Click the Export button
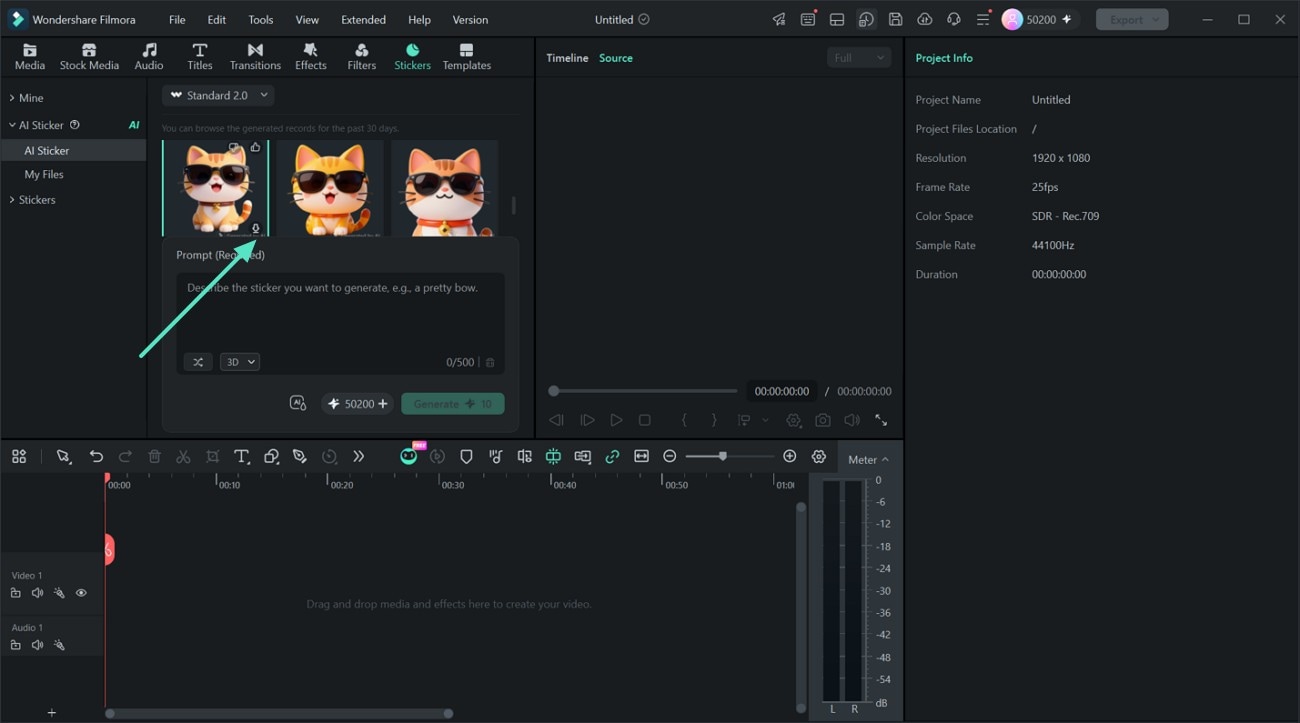The height and width of the screenshot is (723, 1300). click(x=1132, y=19)
